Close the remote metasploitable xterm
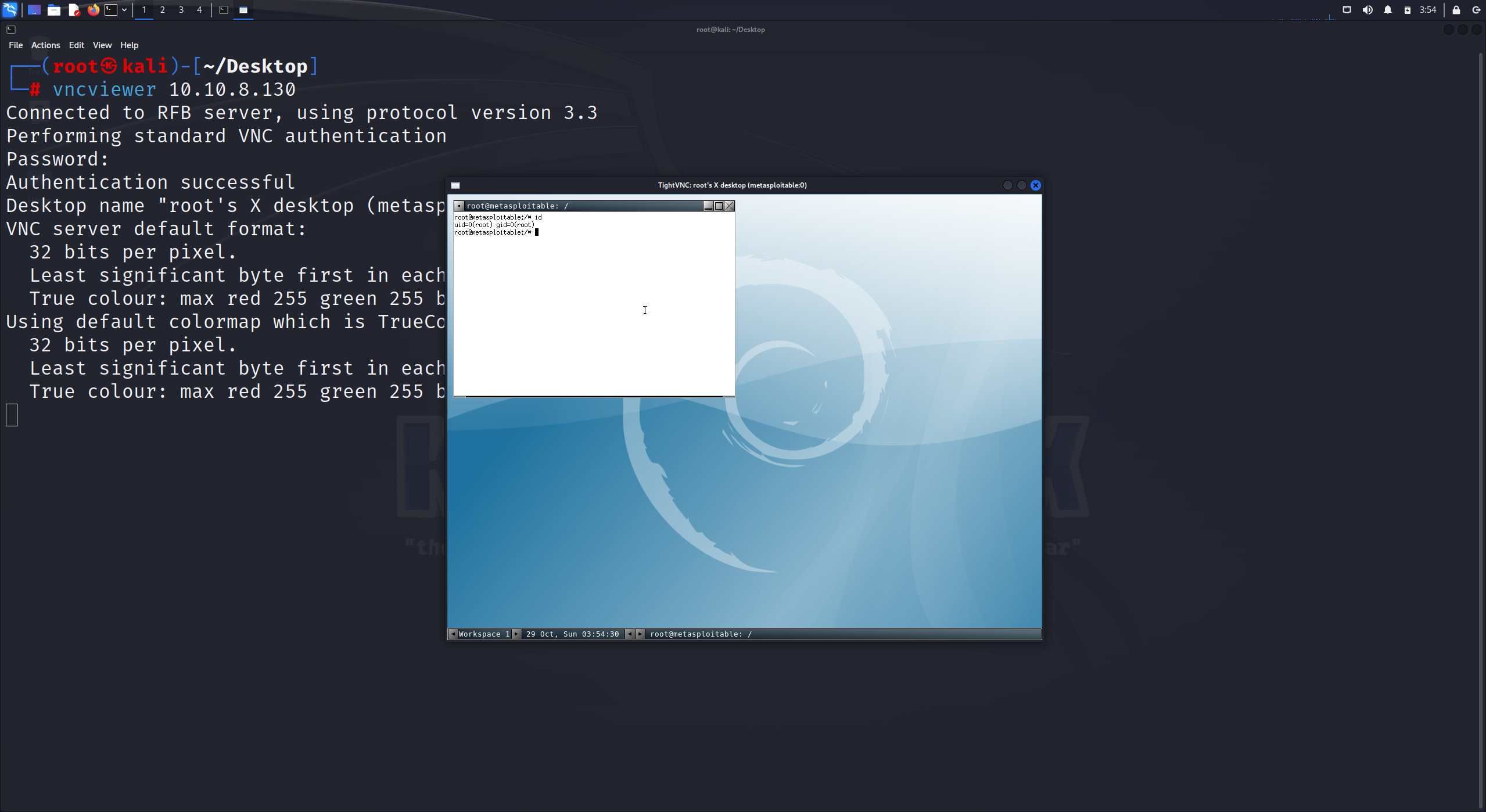 pos(730,206)
